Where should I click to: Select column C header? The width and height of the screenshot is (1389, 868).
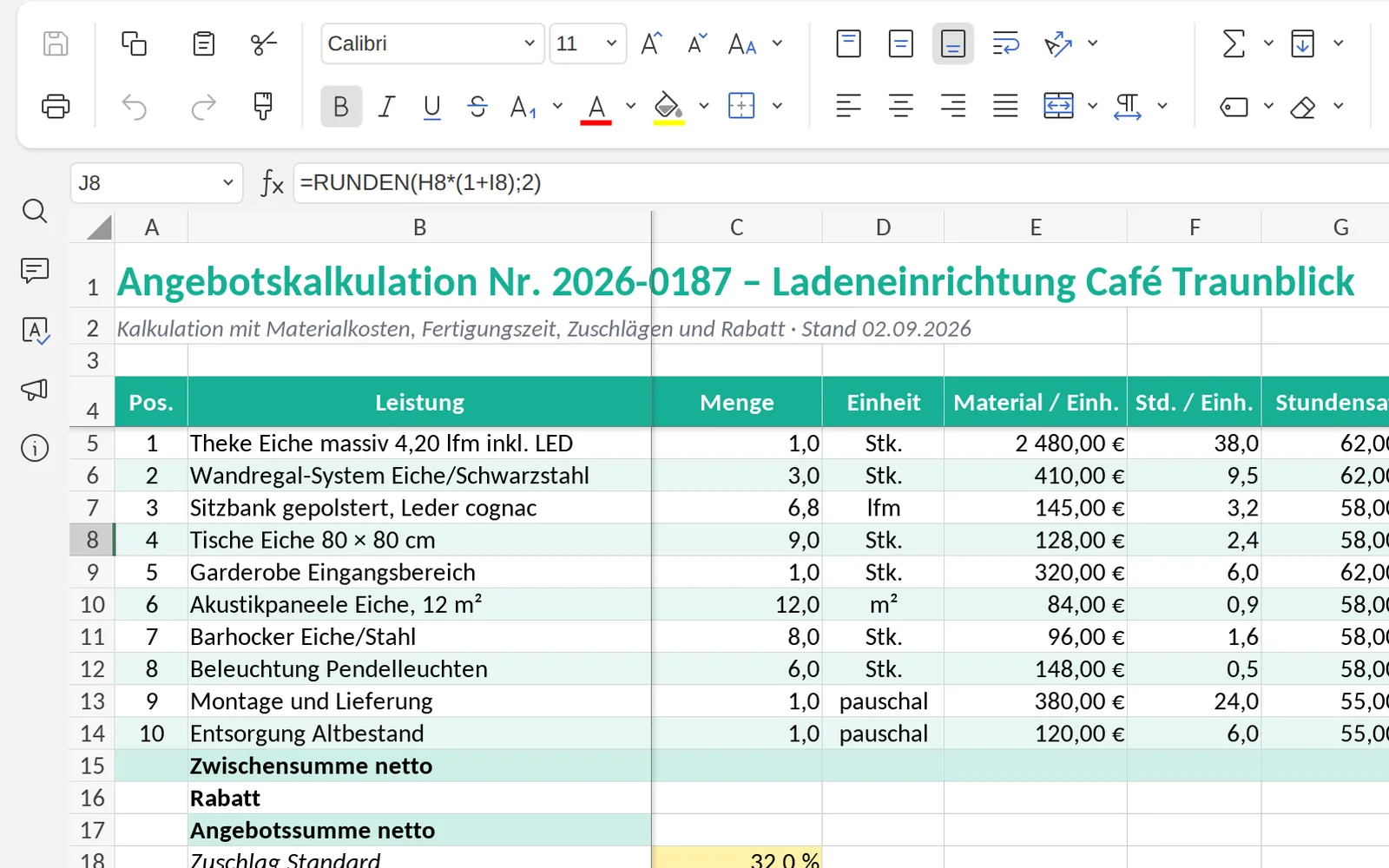(x=736, y=227)
